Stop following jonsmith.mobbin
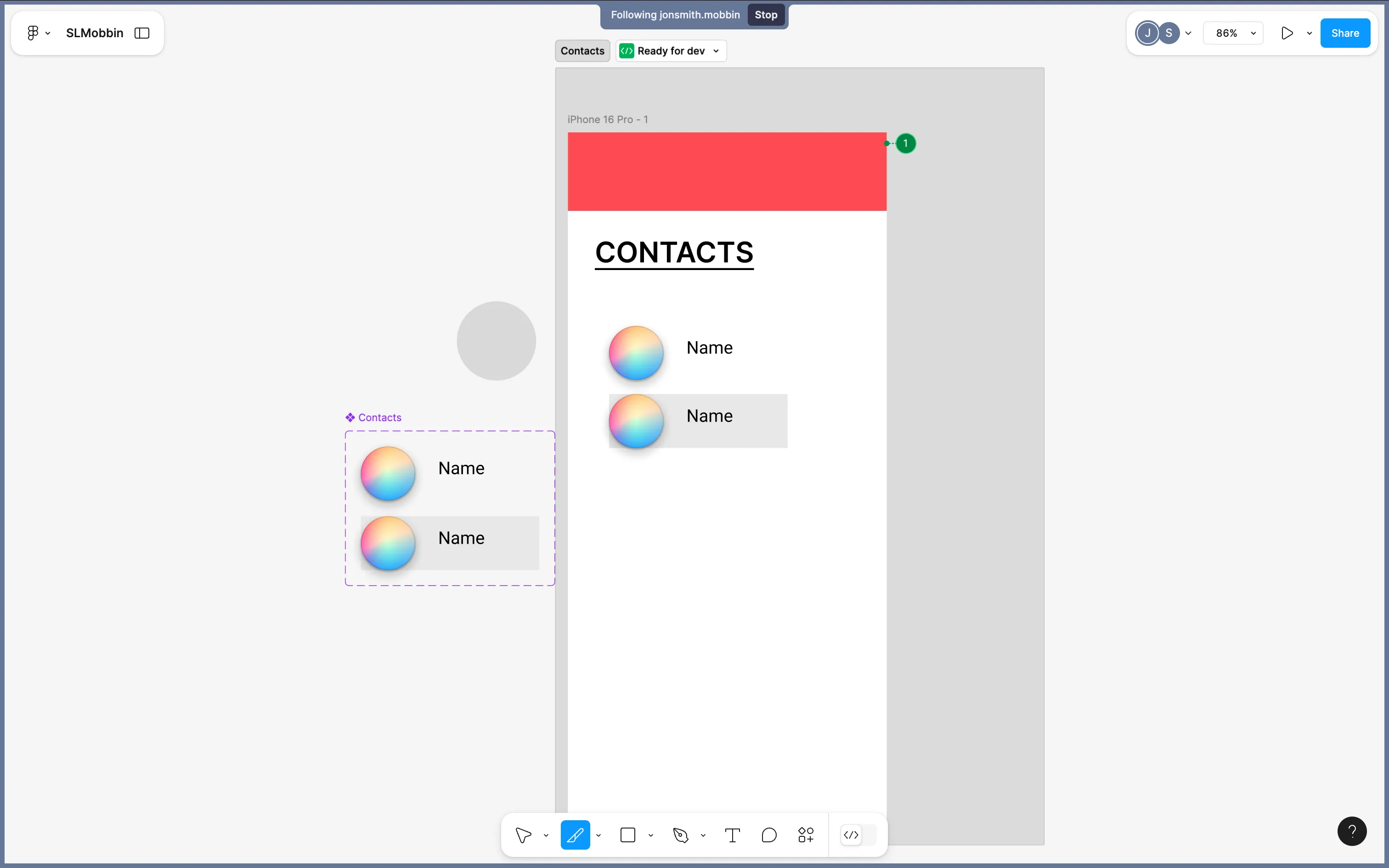 tap(766, 16)
